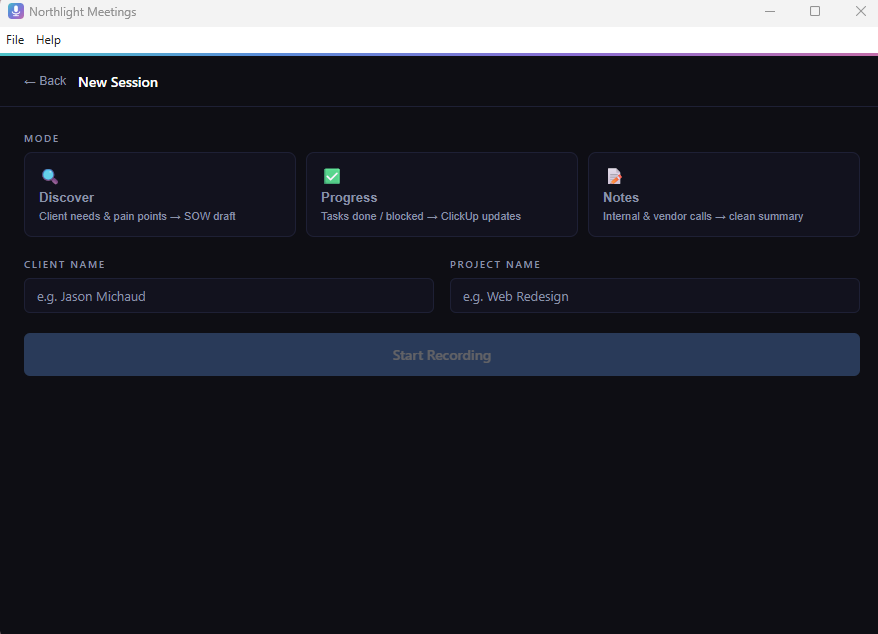The width and height of the screenshot is (878, 634).
Task: Click the Notes document pencil icon
Action: 614,176
